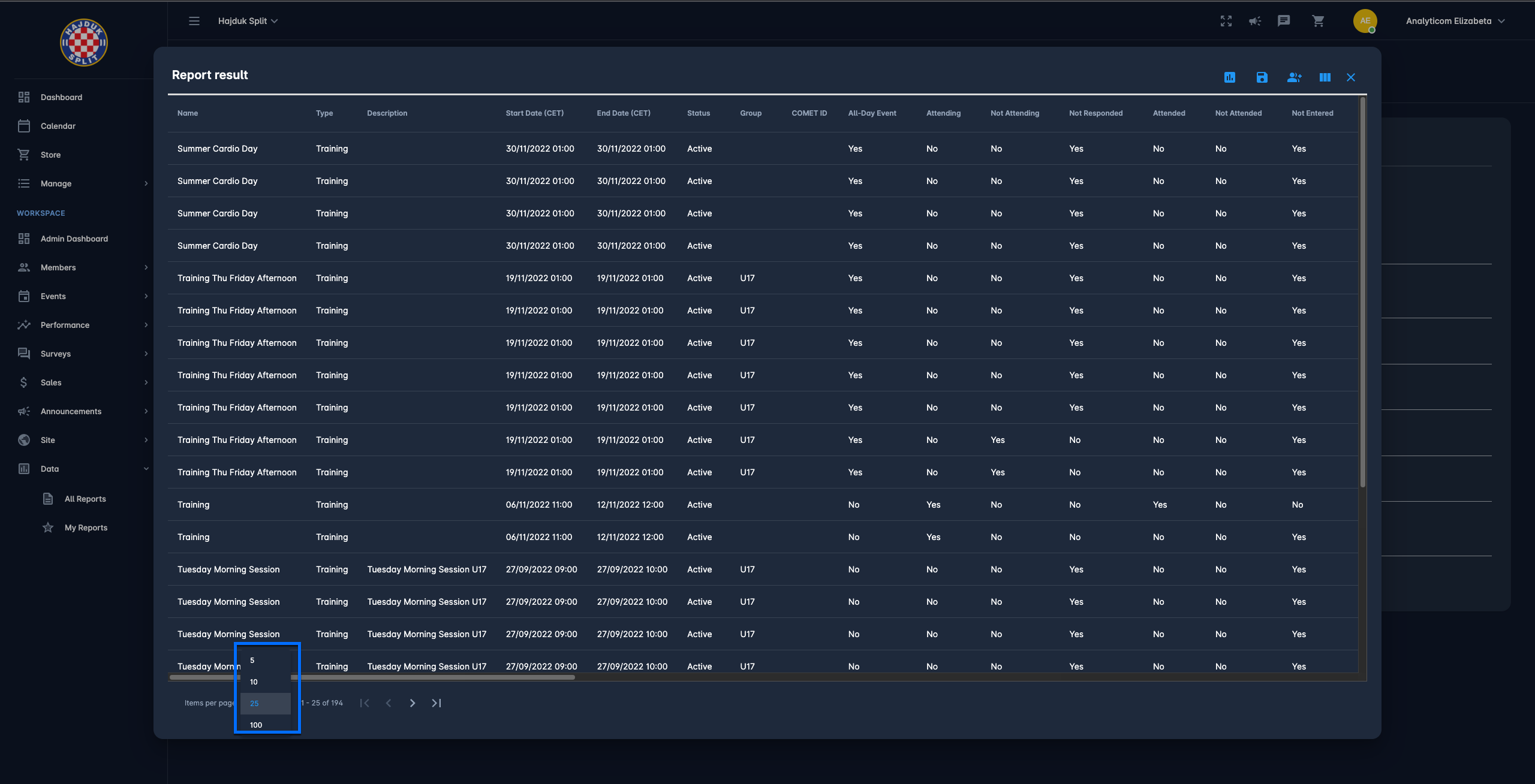The width and height of the screenshot is (1535, 784).
Task: Toggle fullscreen mode icon in top bar
Action: pos(1226,21)
